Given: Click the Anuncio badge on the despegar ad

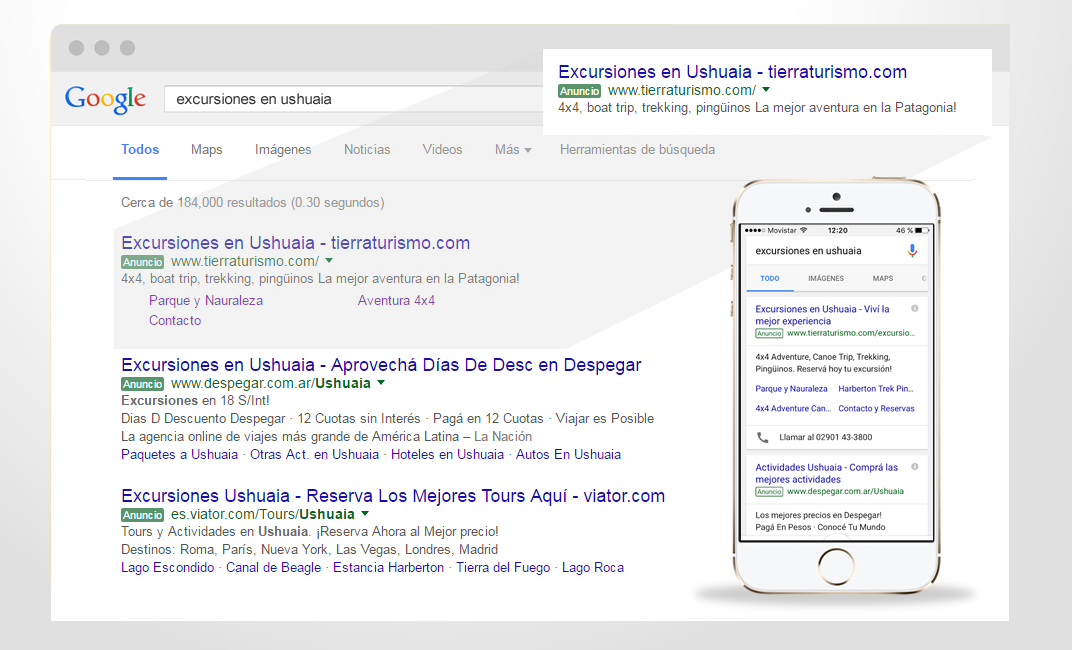Looking at the screenshot, I should pyautogui.click(x=142, y=384).
